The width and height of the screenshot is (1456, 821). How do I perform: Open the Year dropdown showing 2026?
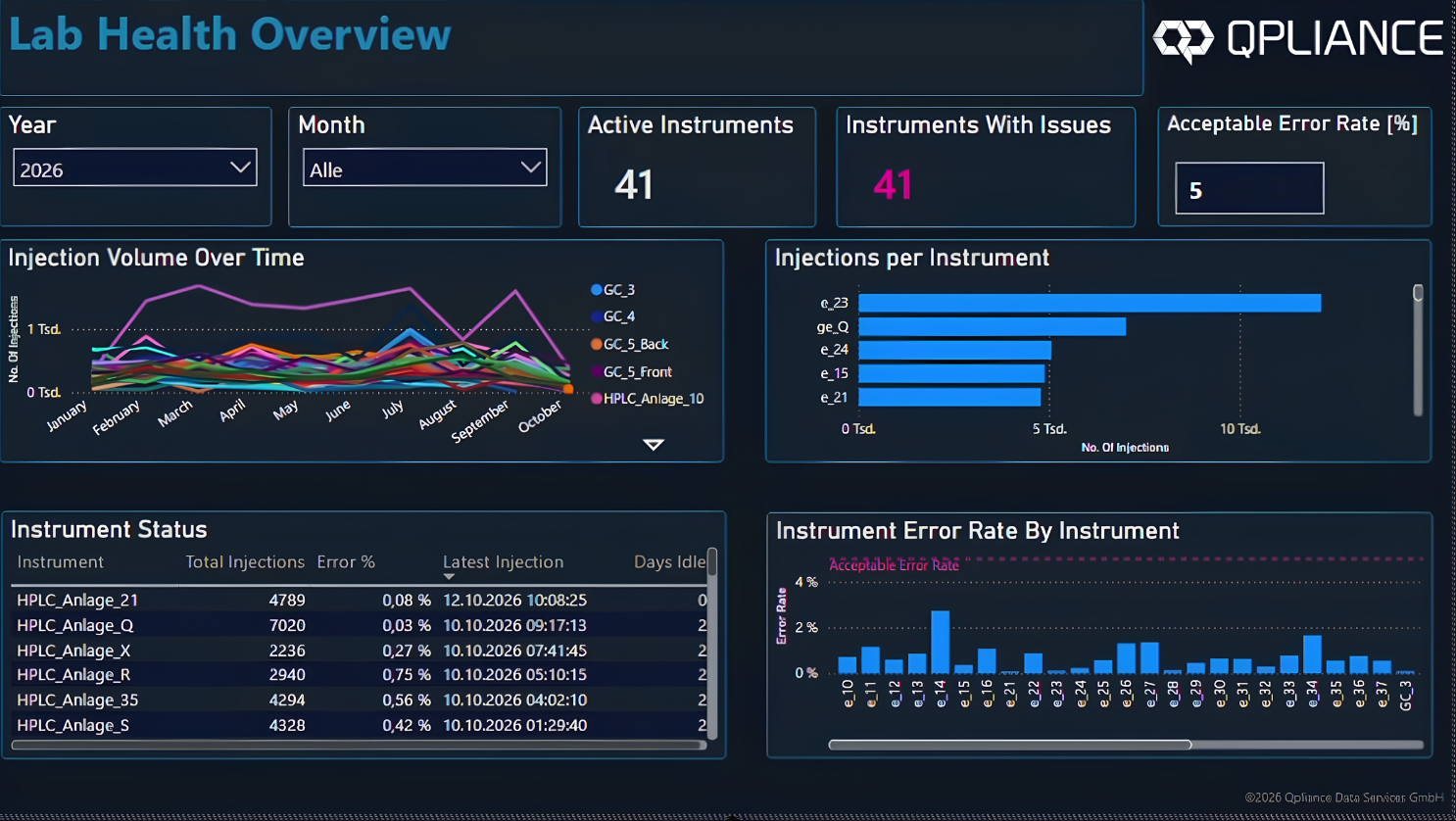[x=134, y=168]
